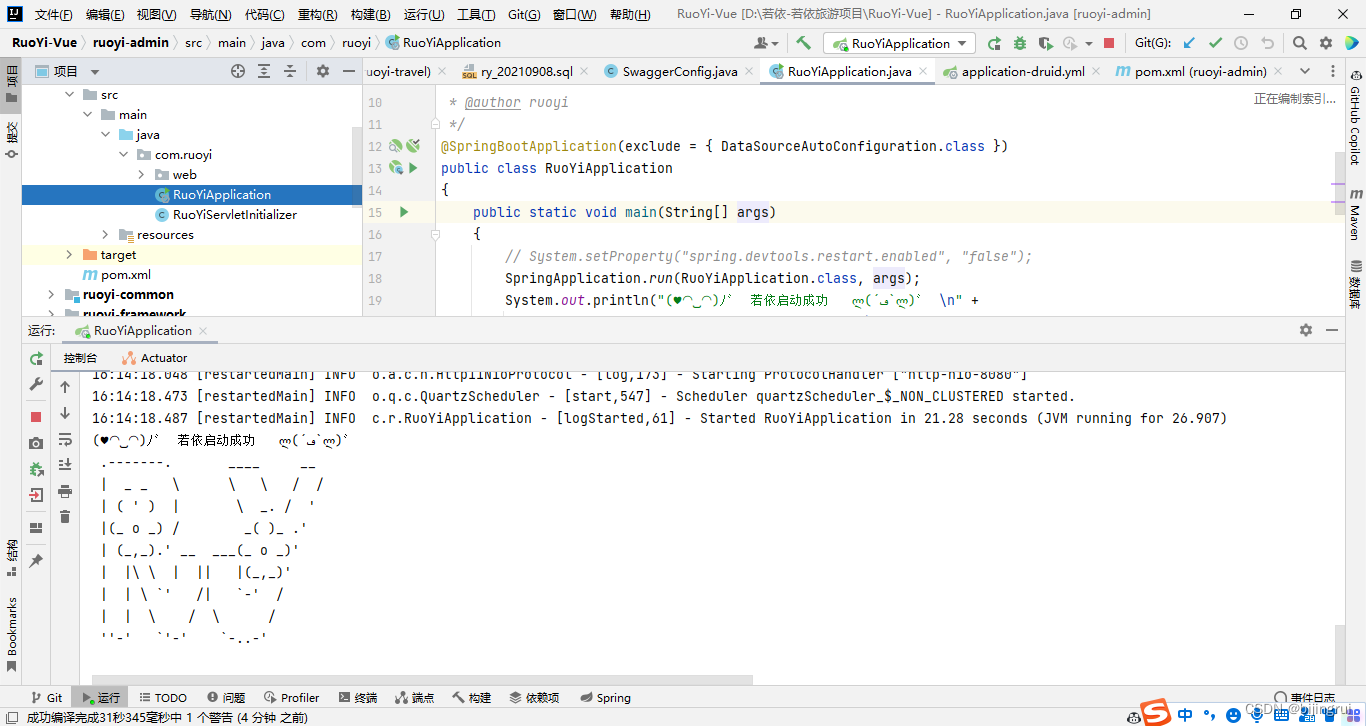Open project panel options gear
The height and width of the screenshot is (726, 1366).
323,71
